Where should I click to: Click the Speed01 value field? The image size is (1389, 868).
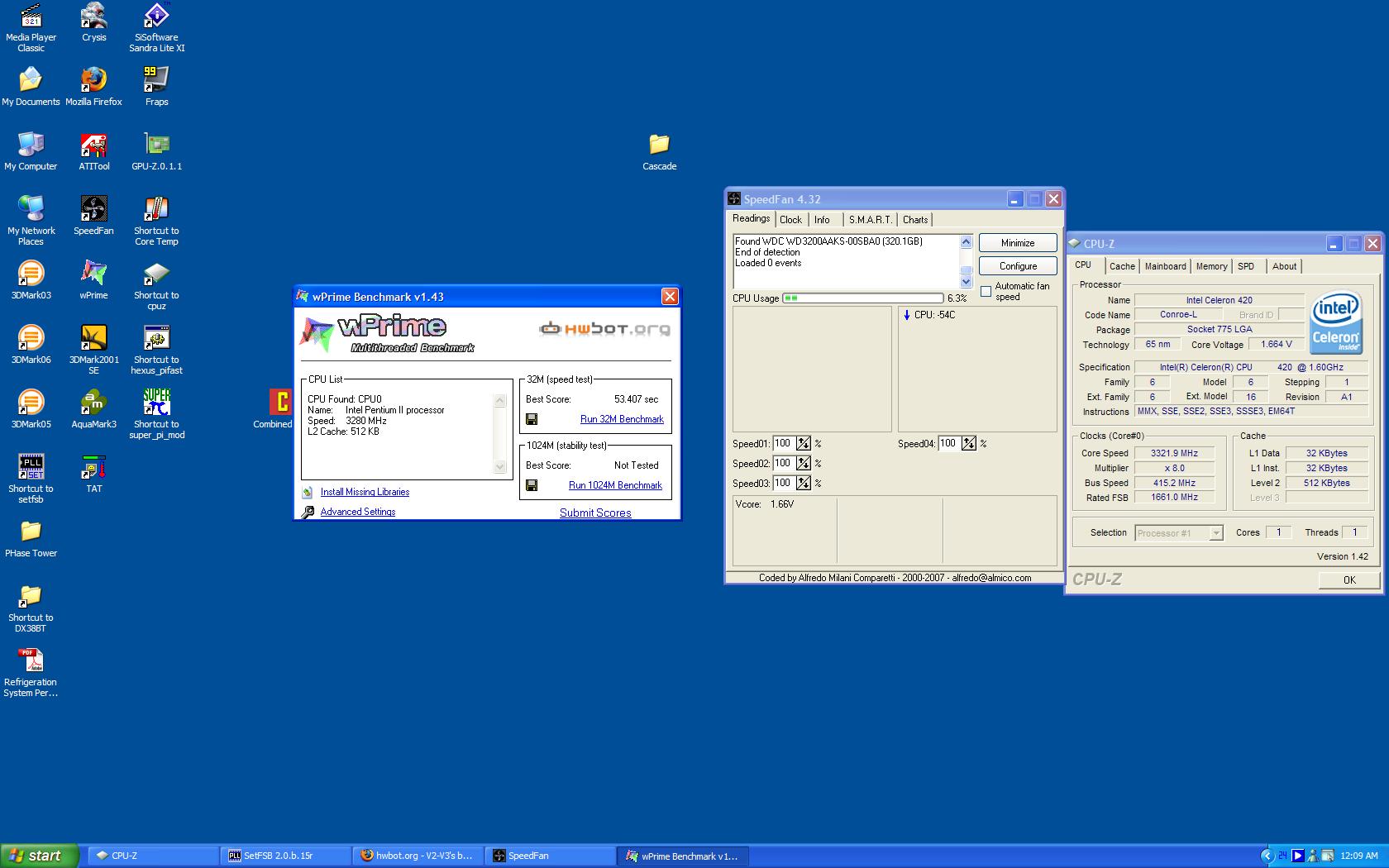coord(784,443)
